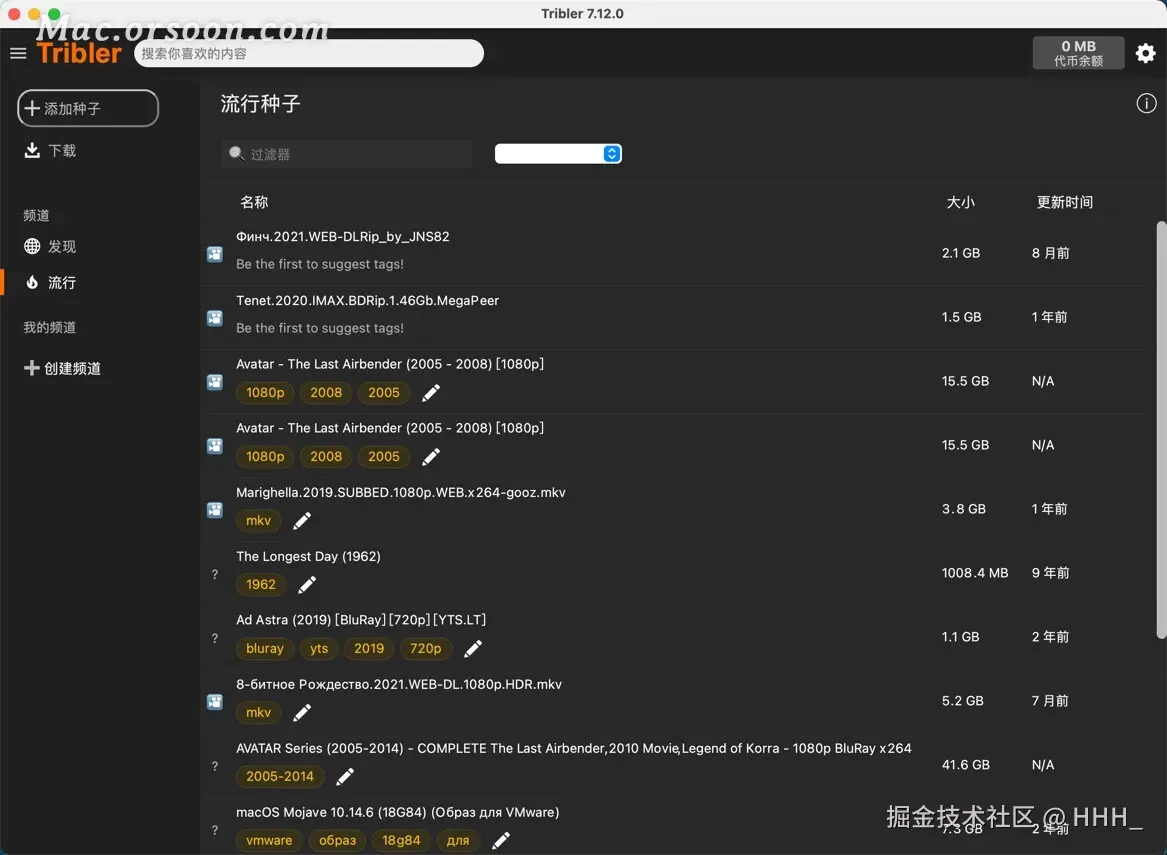Edit tags of Ad Astra pencil icon
Screen dimensions: 1167x855
pyautogui.click(x=473, y=649)
